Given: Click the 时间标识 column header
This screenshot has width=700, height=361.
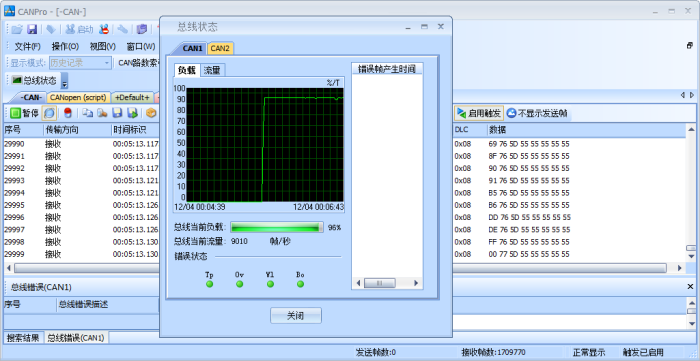Looking at the screenshot, I should coord(135,130).
